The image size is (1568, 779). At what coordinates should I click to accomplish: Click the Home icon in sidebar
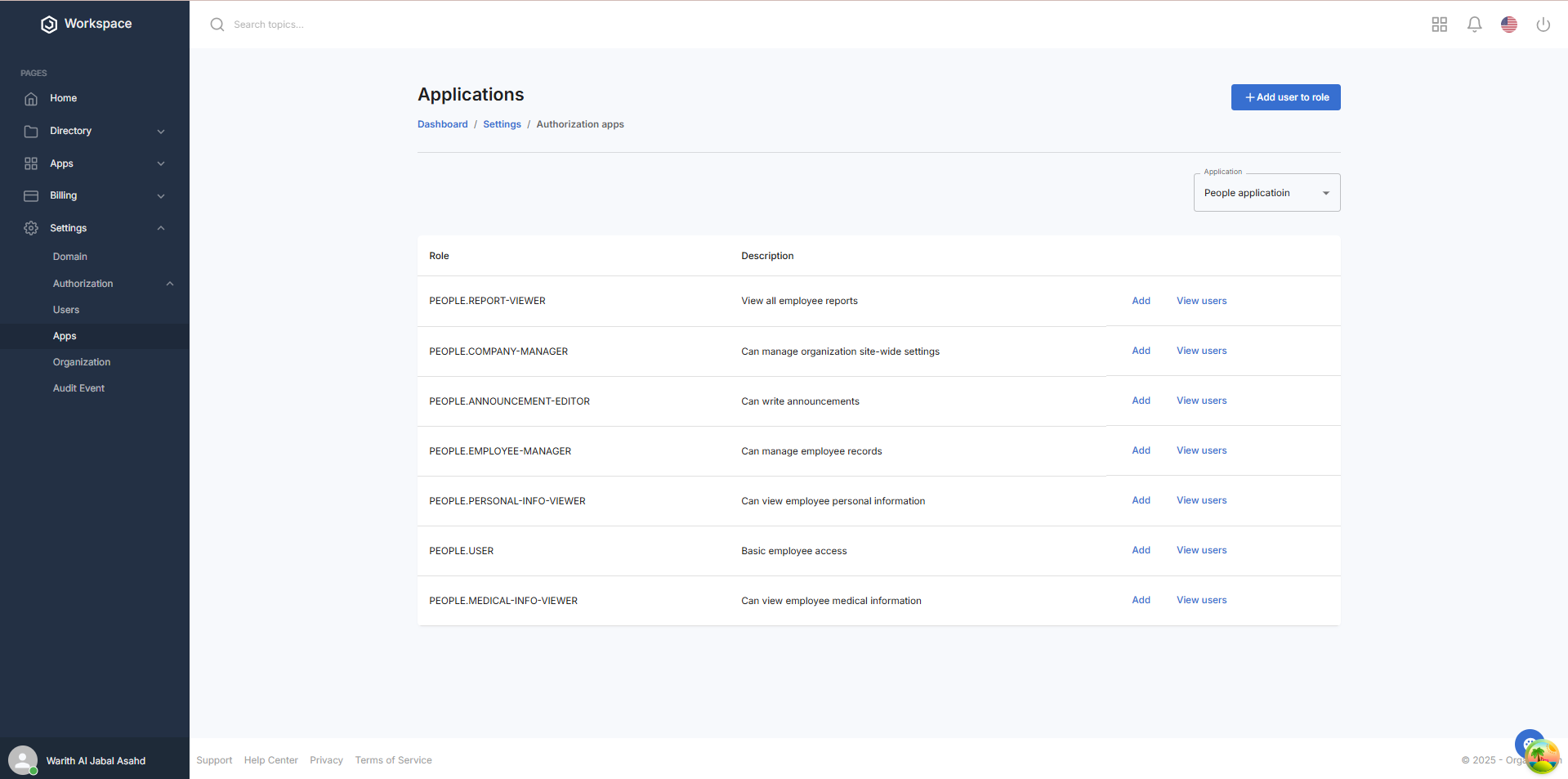coord(31,98)
